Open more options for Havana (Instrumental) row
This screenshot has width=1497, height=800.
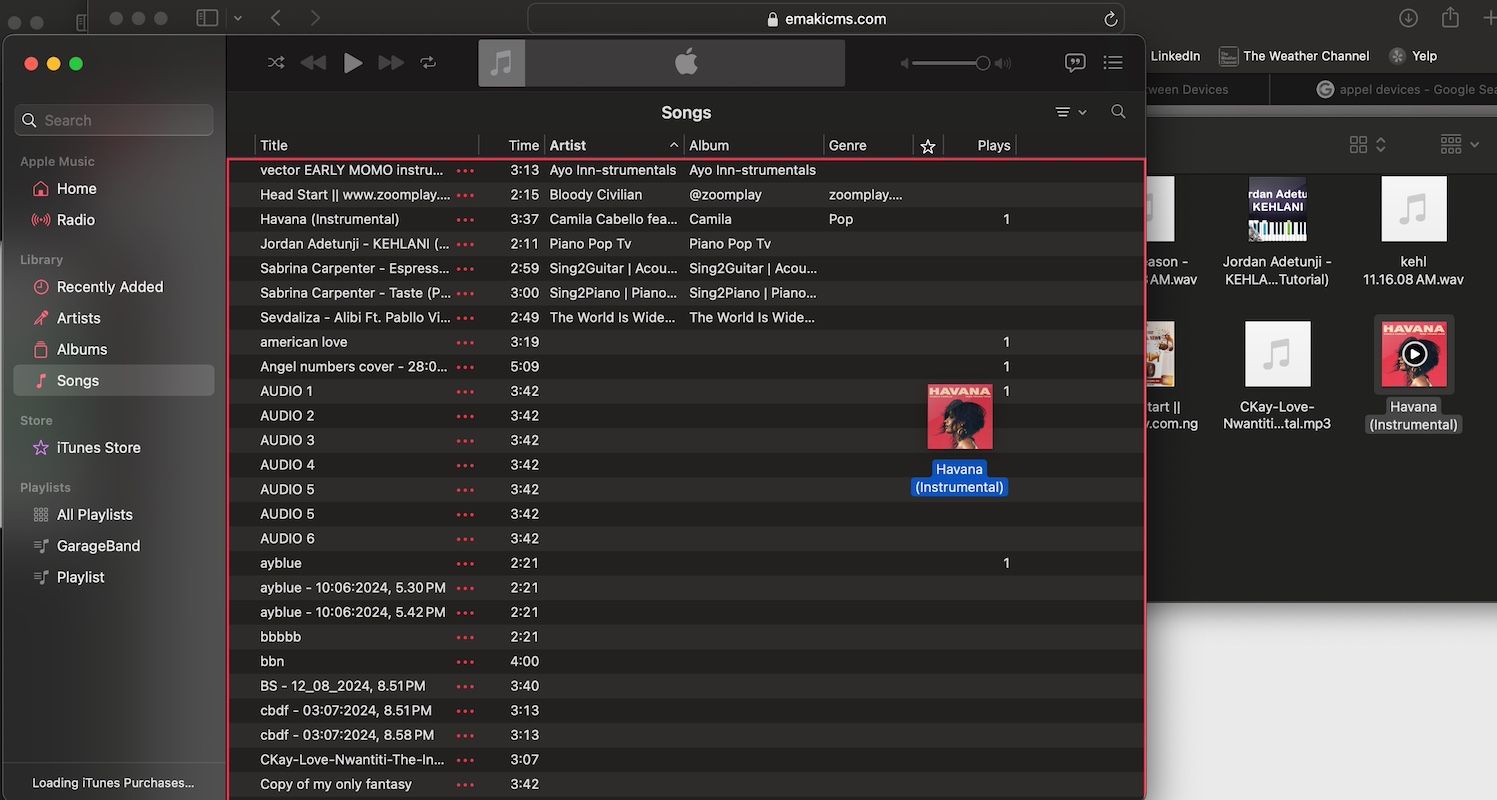tap(465, 219)
